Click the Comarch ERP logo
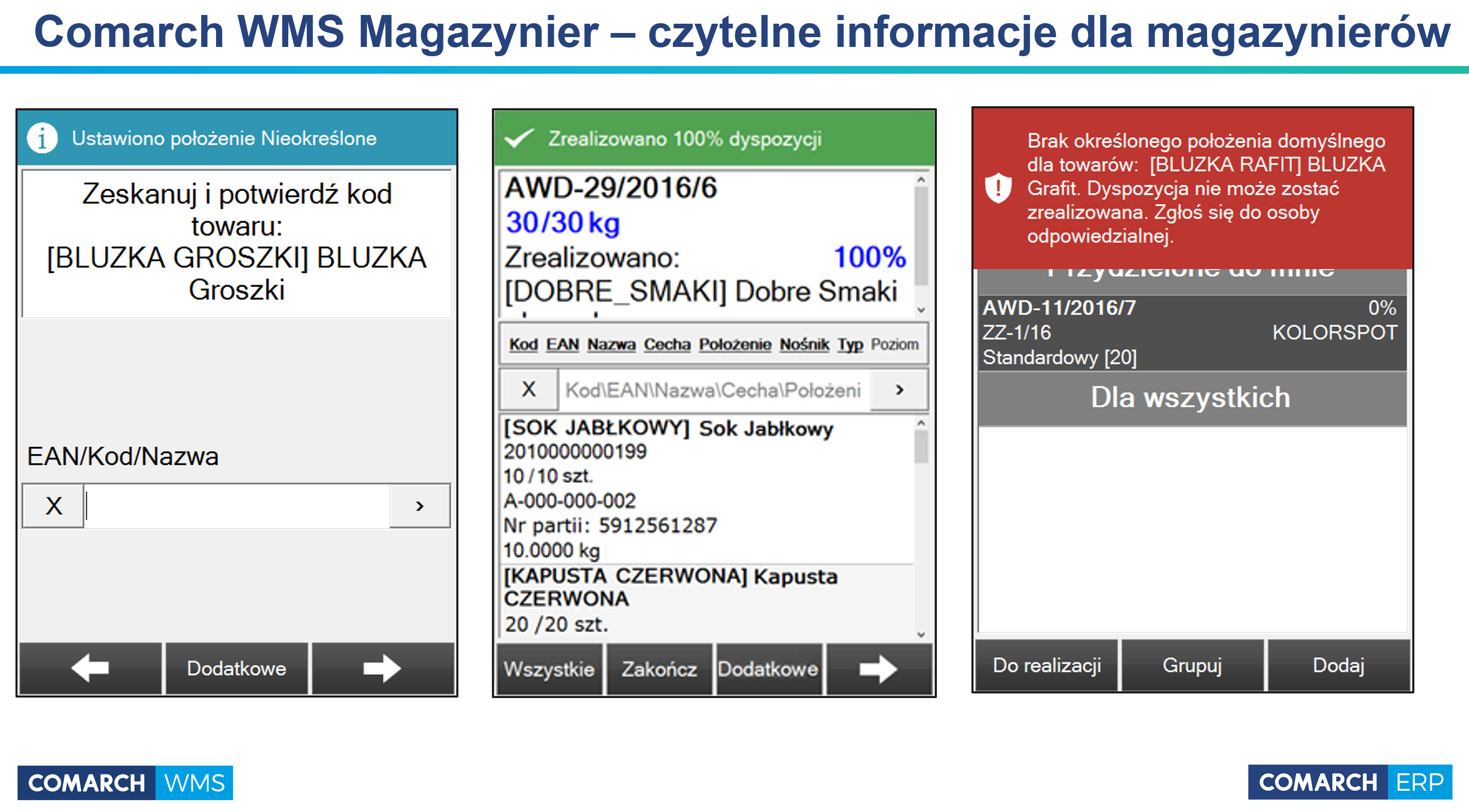 (x=1350, y=782)
